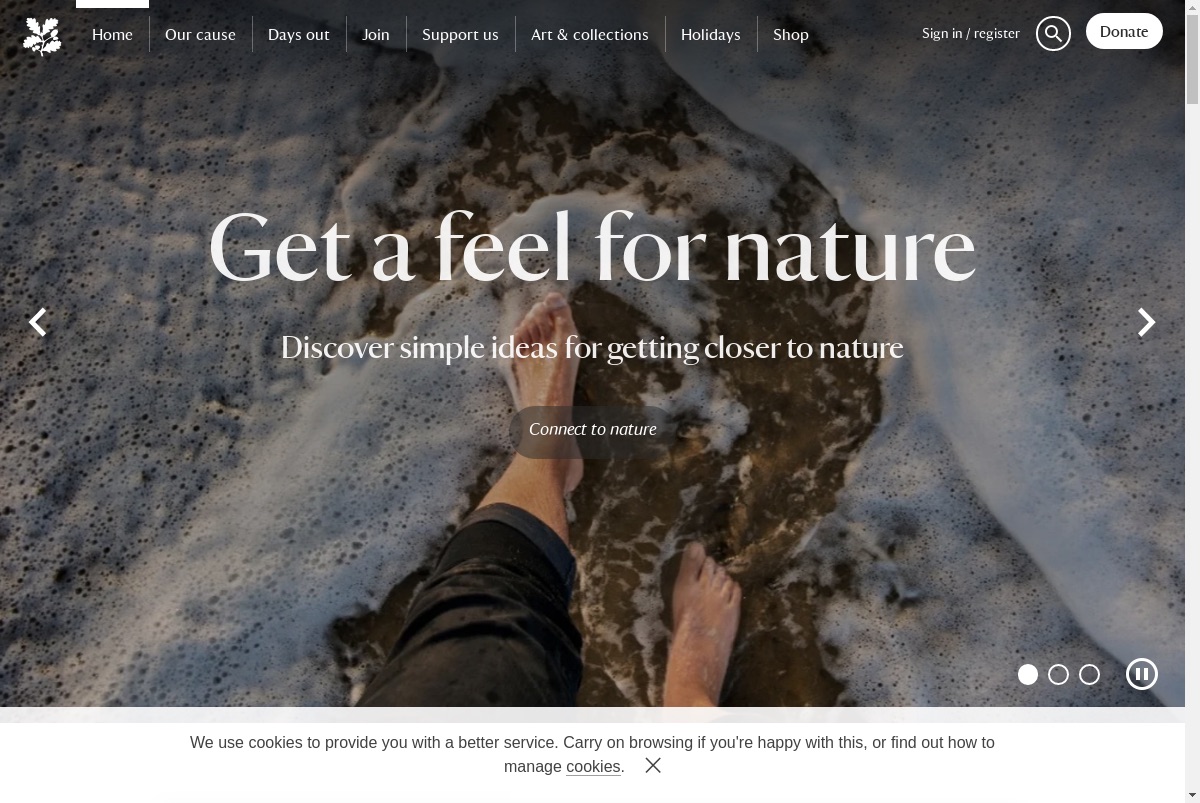Visit the Shop navigation link

791,34
